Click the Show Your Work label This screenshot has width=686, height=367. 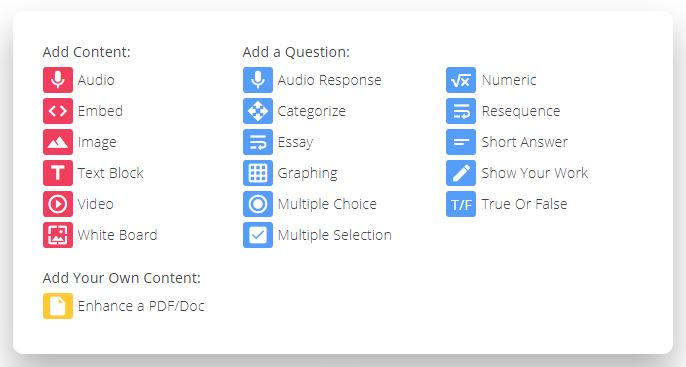point(535,173)
